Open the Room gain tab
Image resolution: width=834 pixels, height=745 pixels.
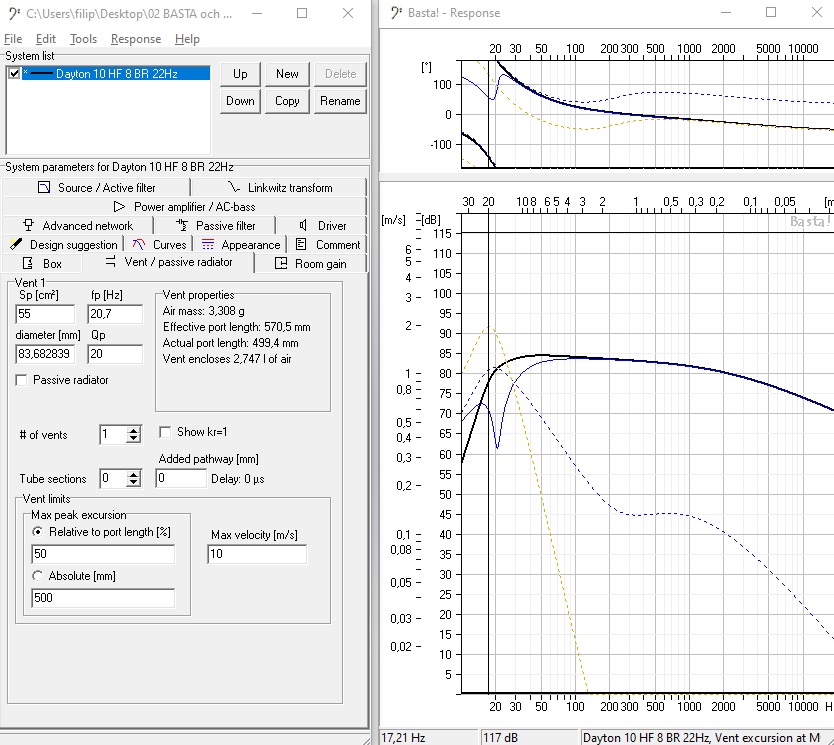[x=311, y=263]
